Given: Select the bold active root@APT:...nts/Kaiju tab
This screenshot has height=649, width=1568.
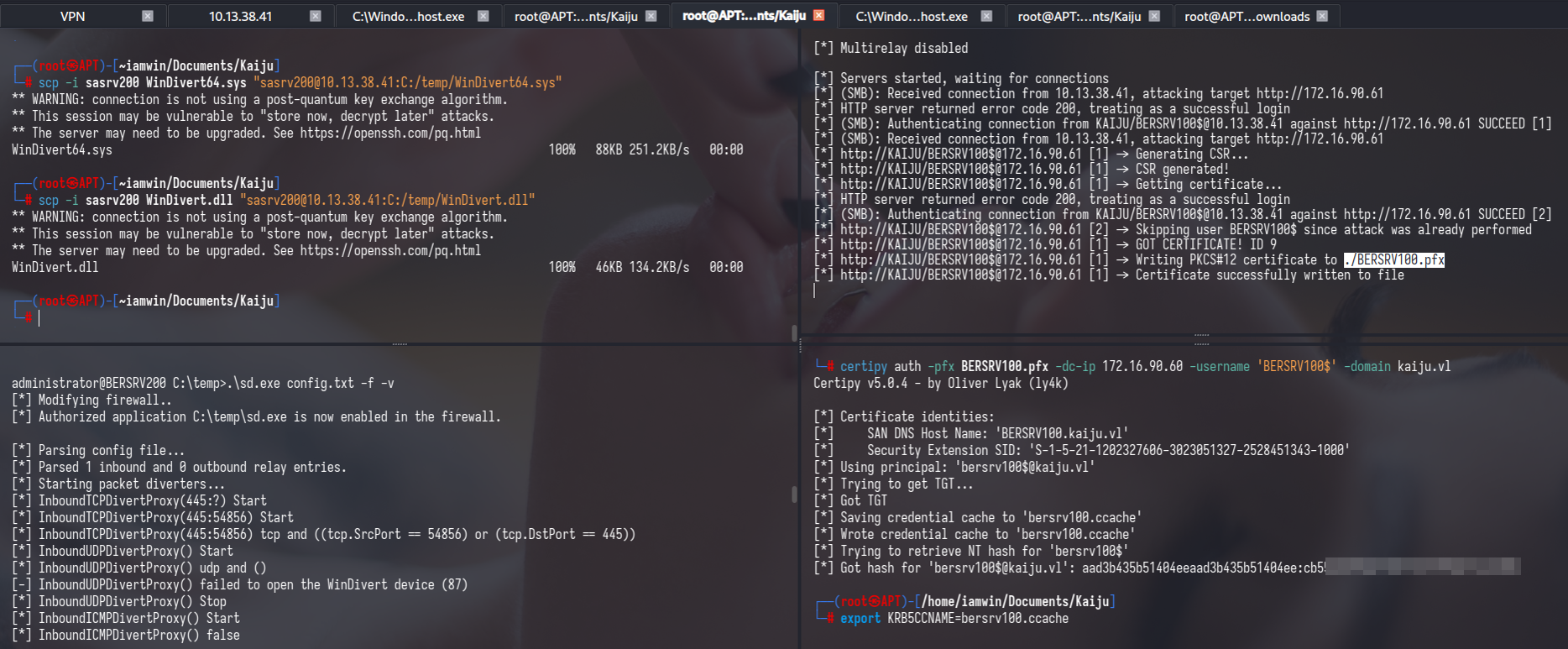Looking at the screenshot, I should 744,15.
